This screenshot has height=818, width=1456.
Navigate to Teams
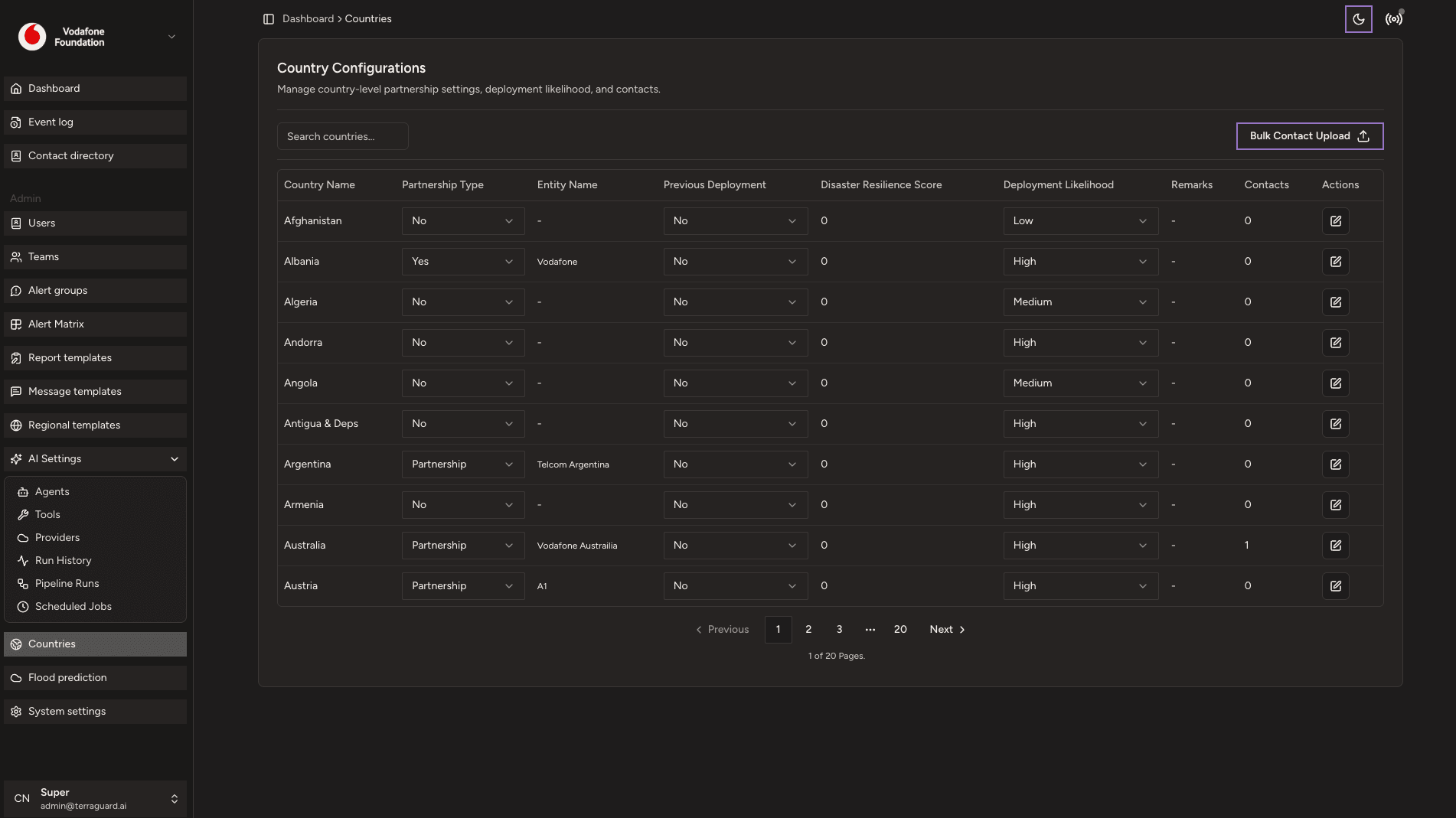coord(95,257)
